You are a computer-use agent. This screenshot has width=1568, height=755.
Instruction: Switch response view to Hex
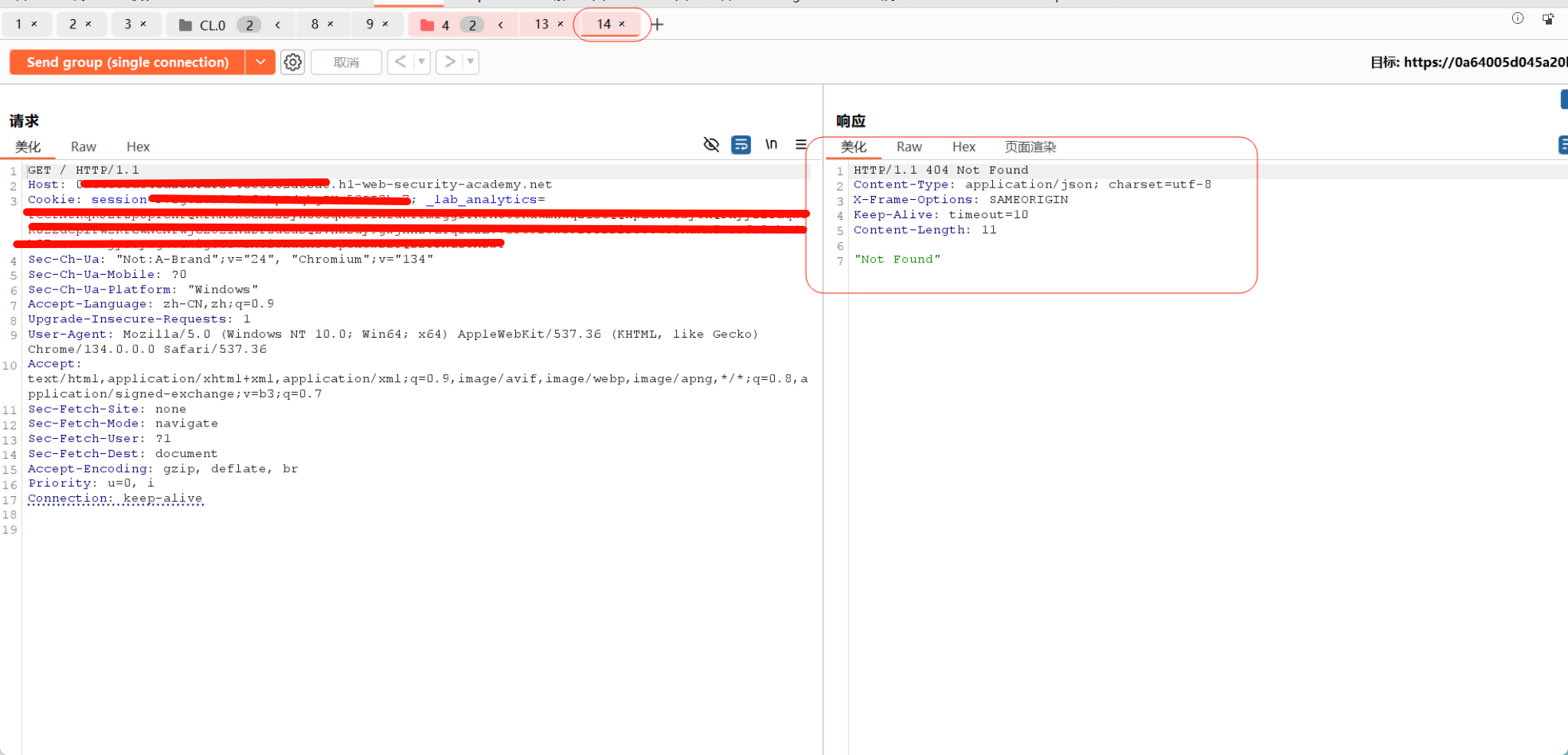[964, 147]
